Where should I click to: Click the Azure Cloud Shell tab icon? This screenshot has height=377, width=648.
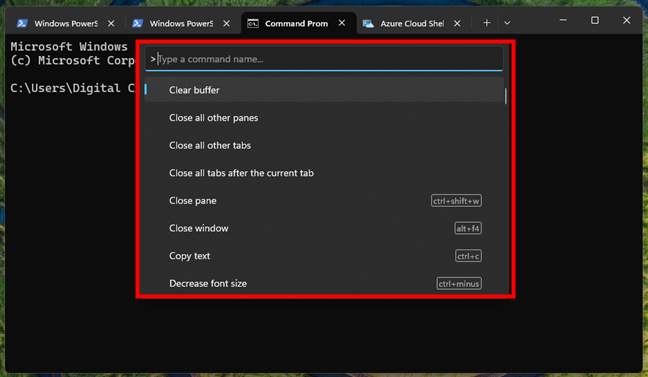point(368,24)
